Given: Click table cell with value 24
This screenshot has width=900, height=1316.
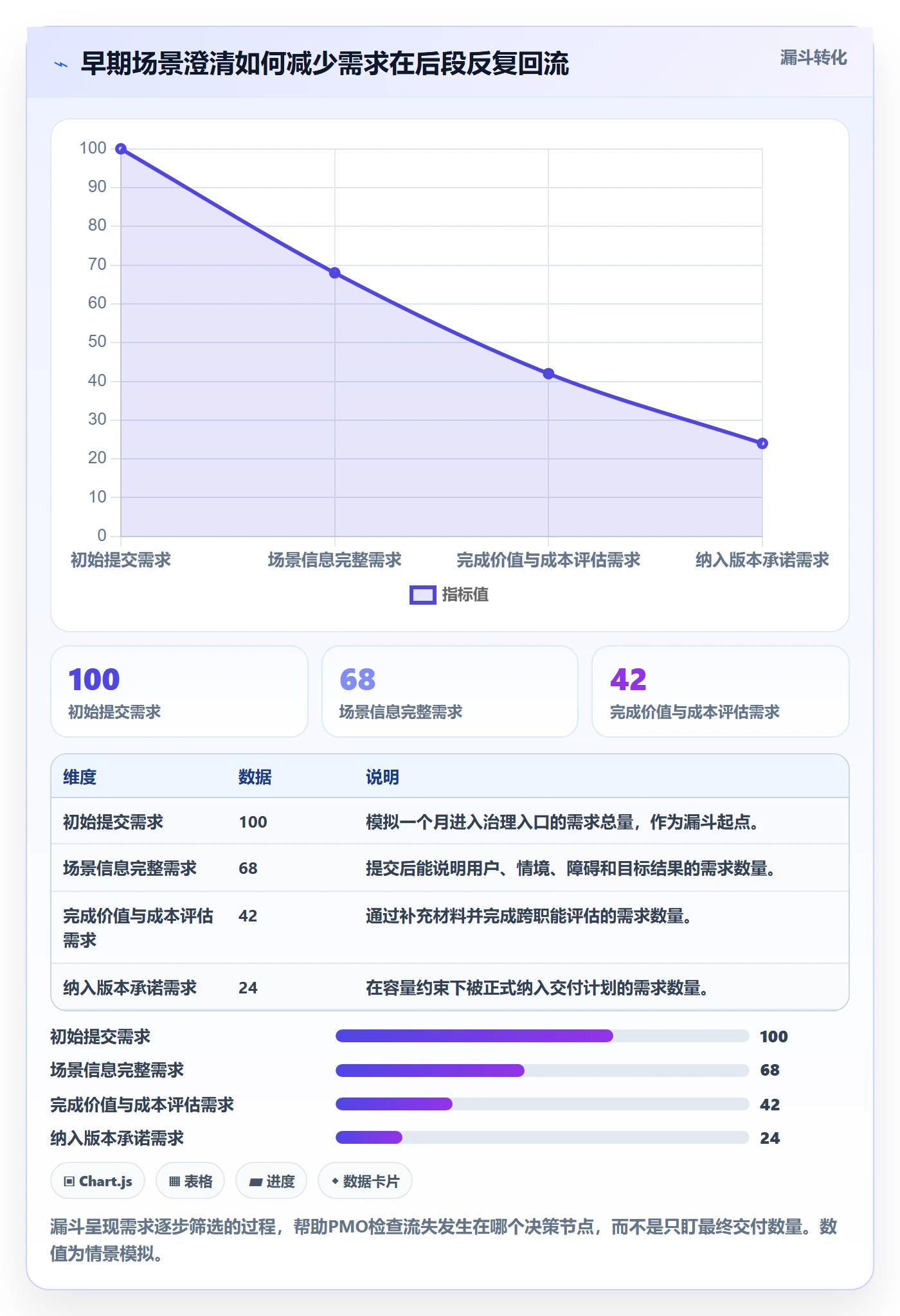Looking at the screenshot, I should pos(248,988).
